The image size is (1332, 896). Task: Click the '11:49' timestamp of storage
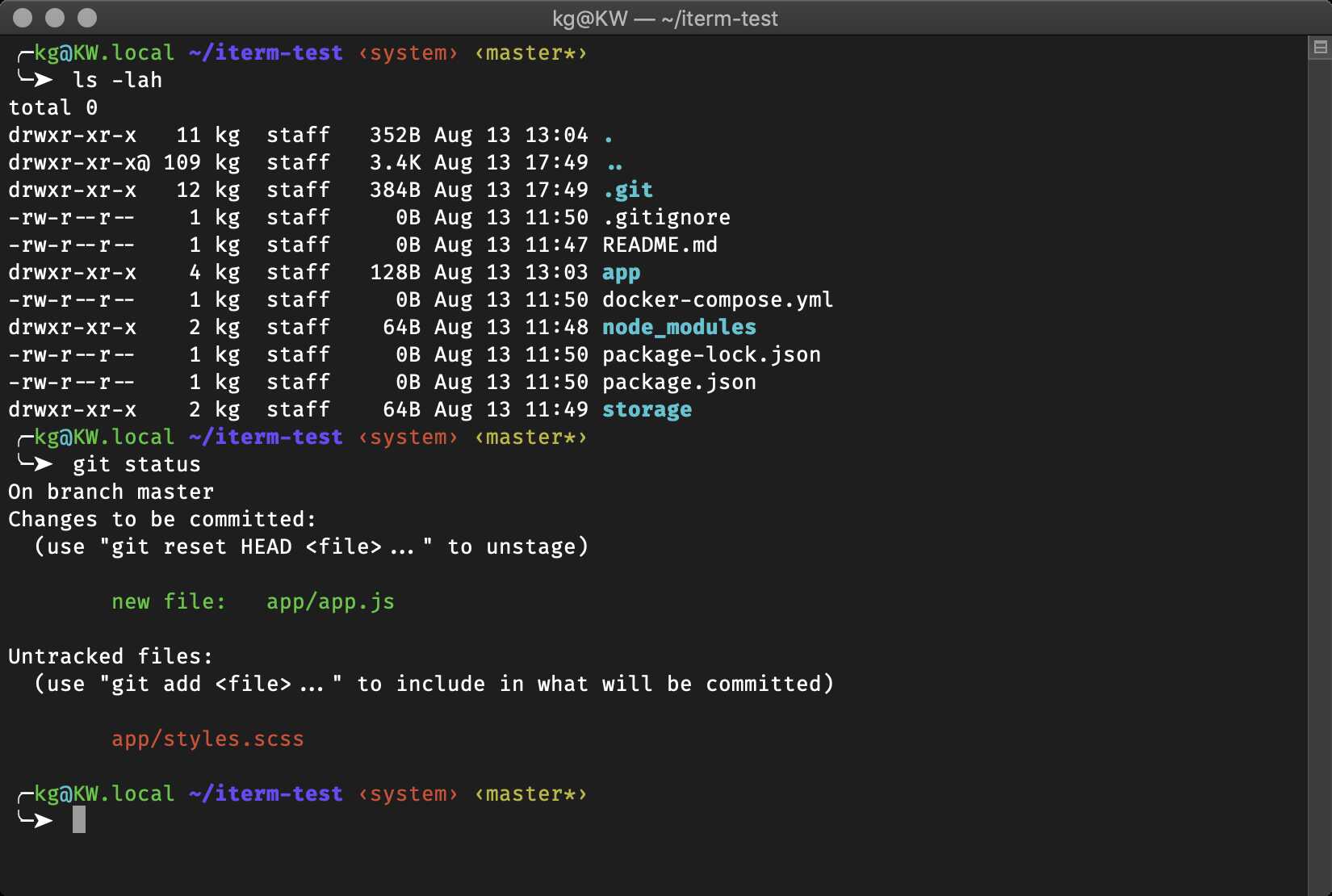[x=557, y=409]
